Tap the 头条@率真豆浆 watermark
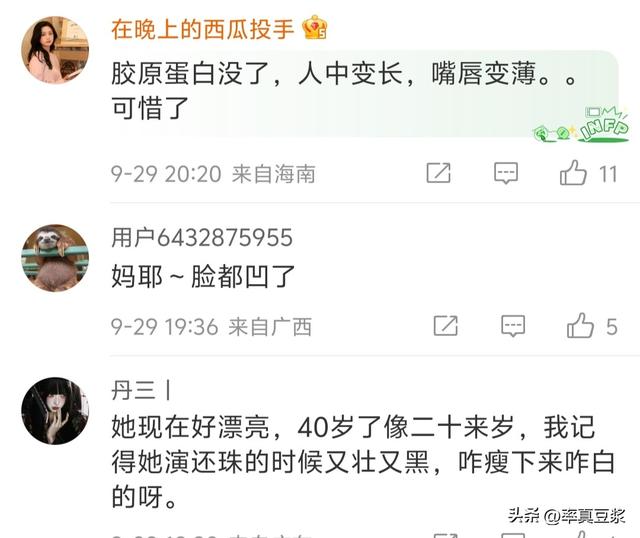640x538 pixels. (567, 516)
